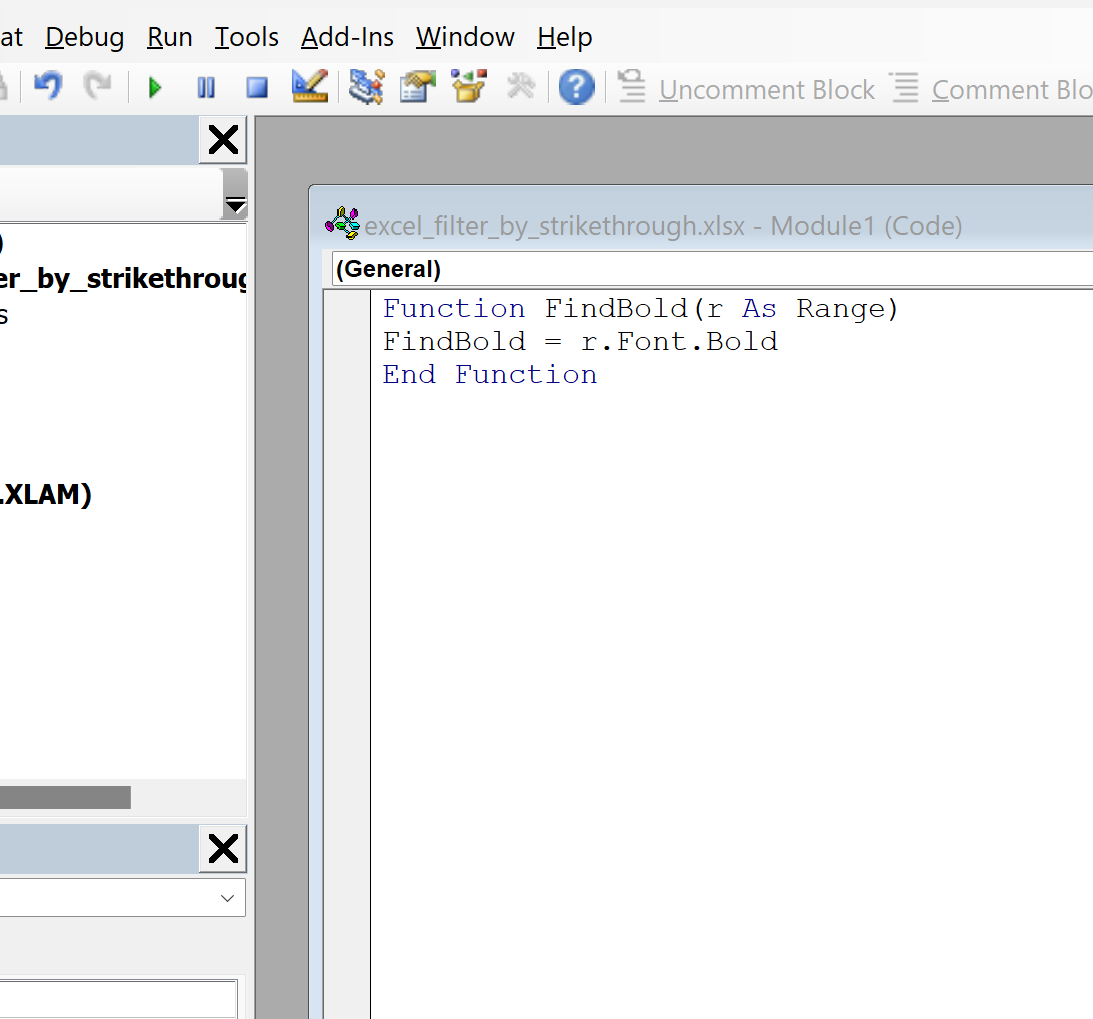Stop execution with the Reset icon
Screen dimensions: 1093x1019
click(256, 88)
